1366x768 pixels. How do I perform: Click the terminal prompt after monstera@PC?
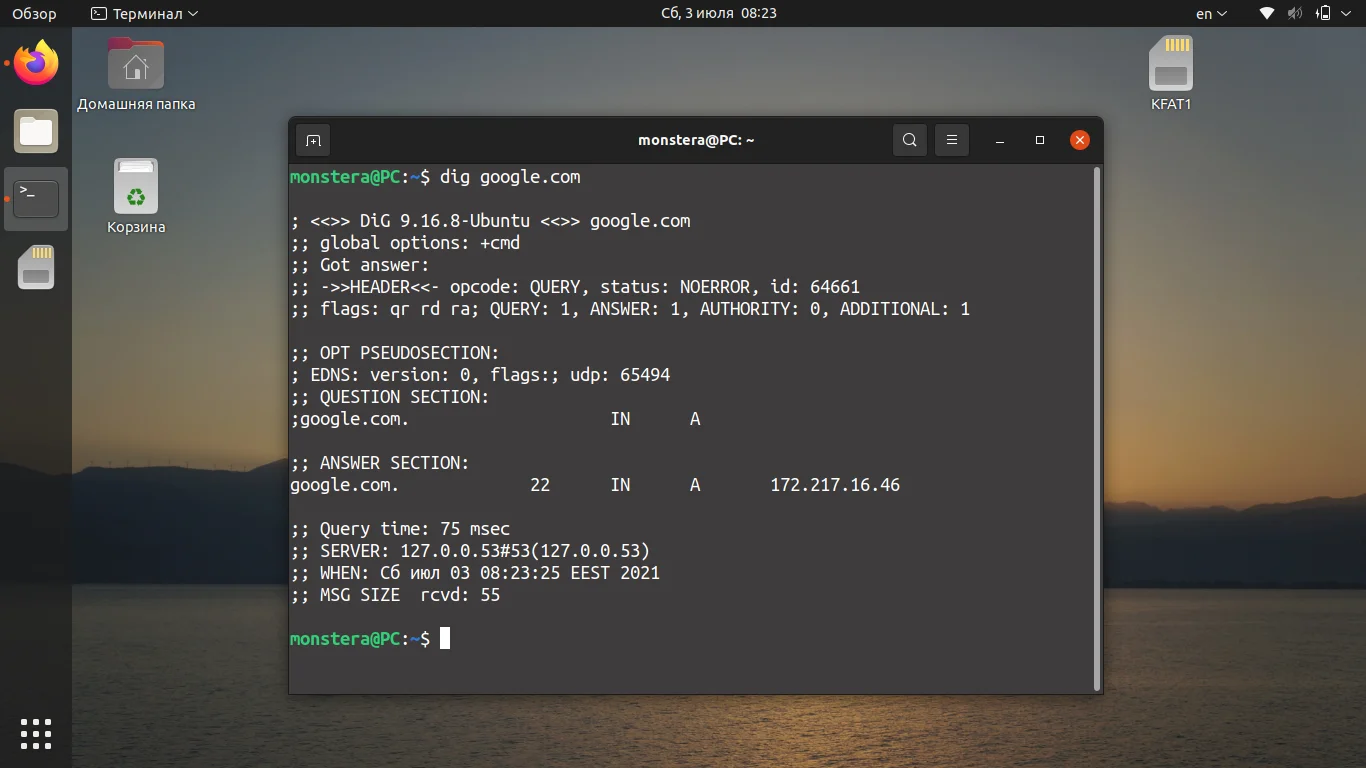pyautogui.click(x=444, y=638)
